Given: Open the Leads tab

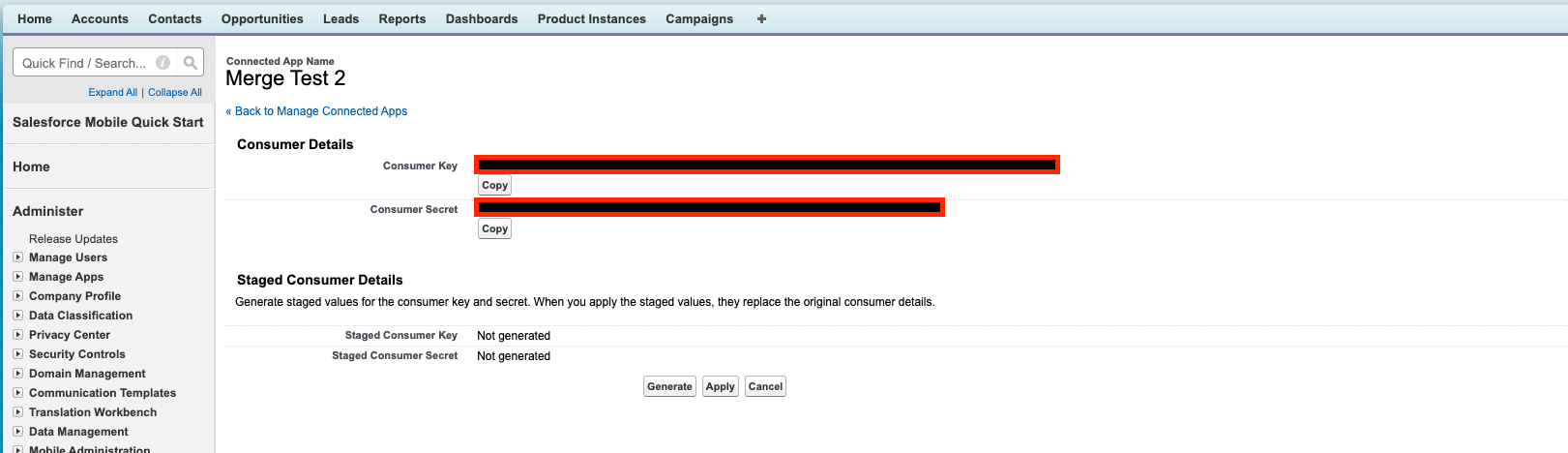Looking at the screenshot, I should (x=340, y=18).
